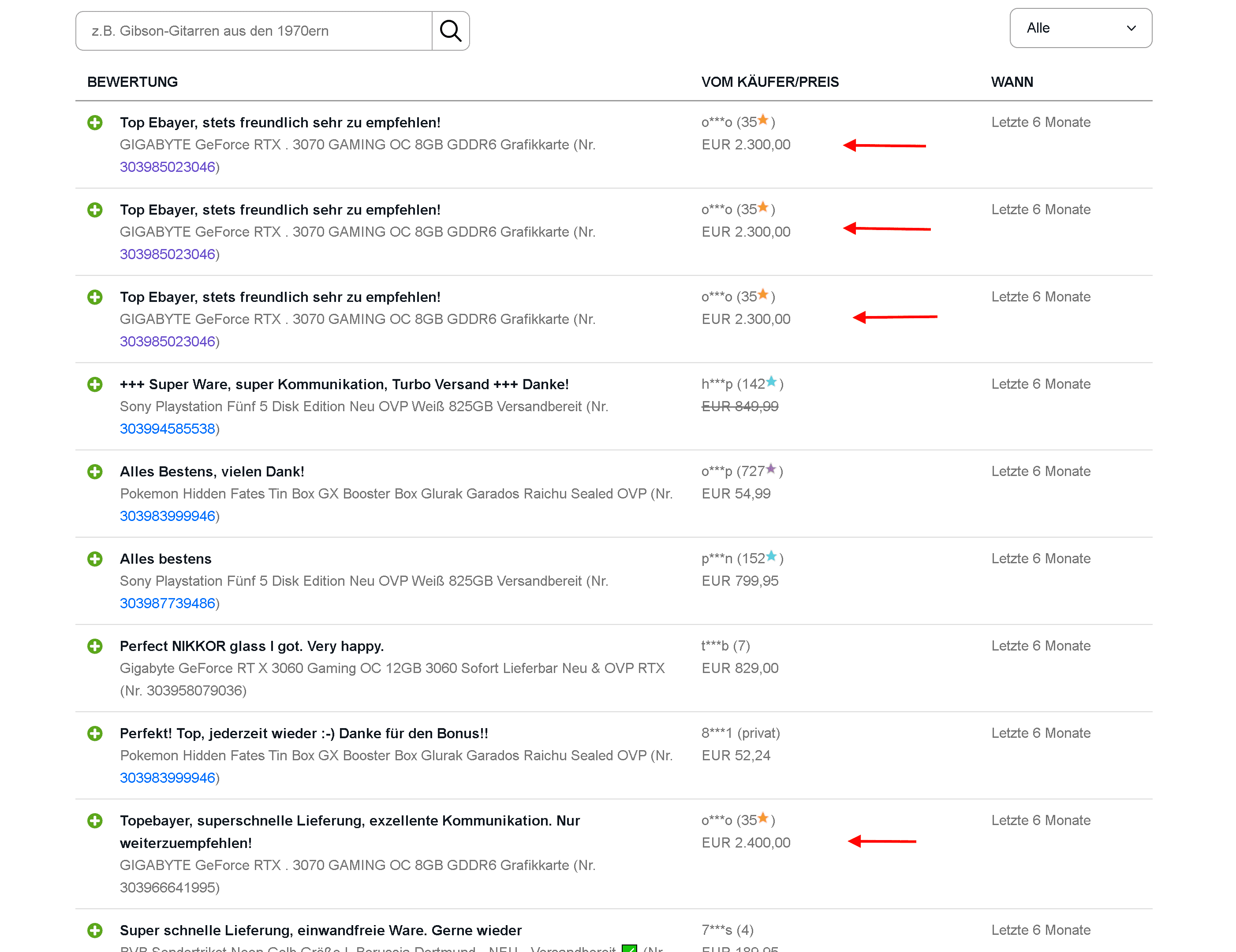The image size is (1236, 952).
Task: Click buyer name t***b (7)
Action: point(725,646)
